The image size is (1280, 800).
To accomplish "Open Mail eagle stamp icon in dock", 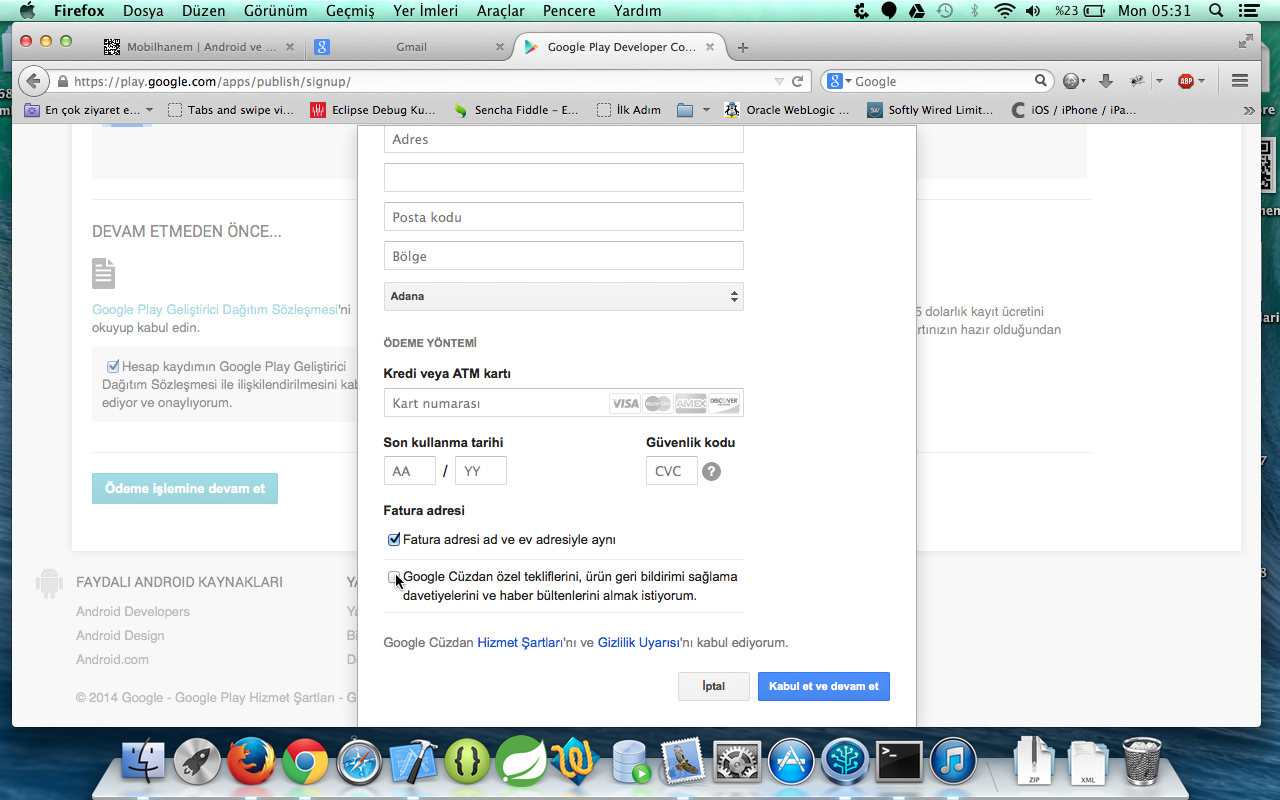I will [x=683, y=763].
